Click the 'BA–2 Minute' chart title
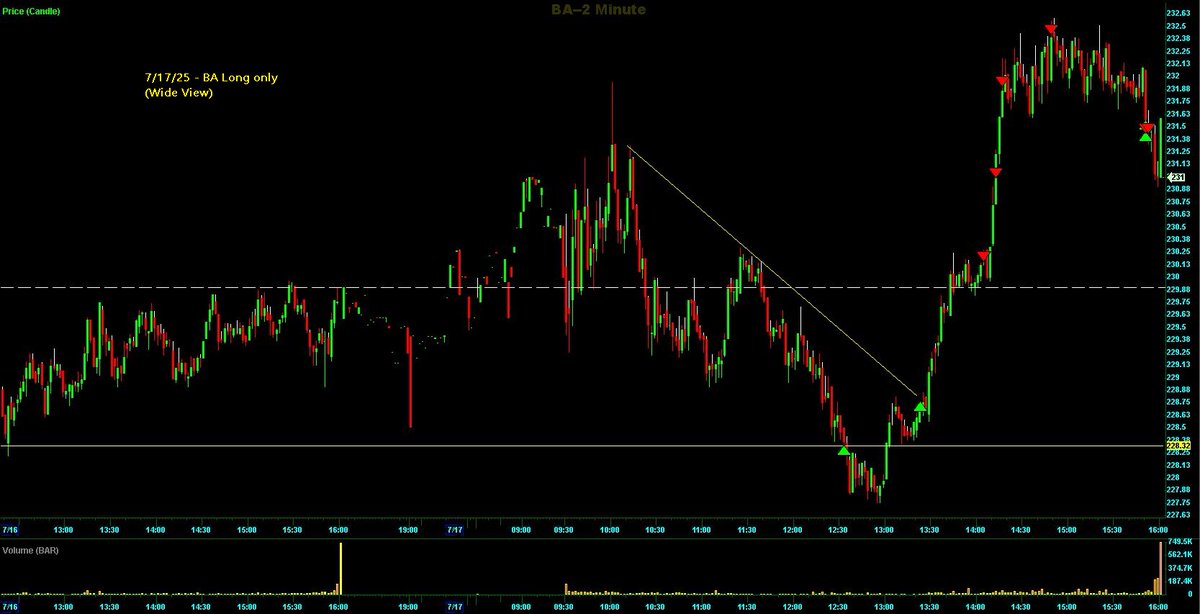 pos(600,9)
